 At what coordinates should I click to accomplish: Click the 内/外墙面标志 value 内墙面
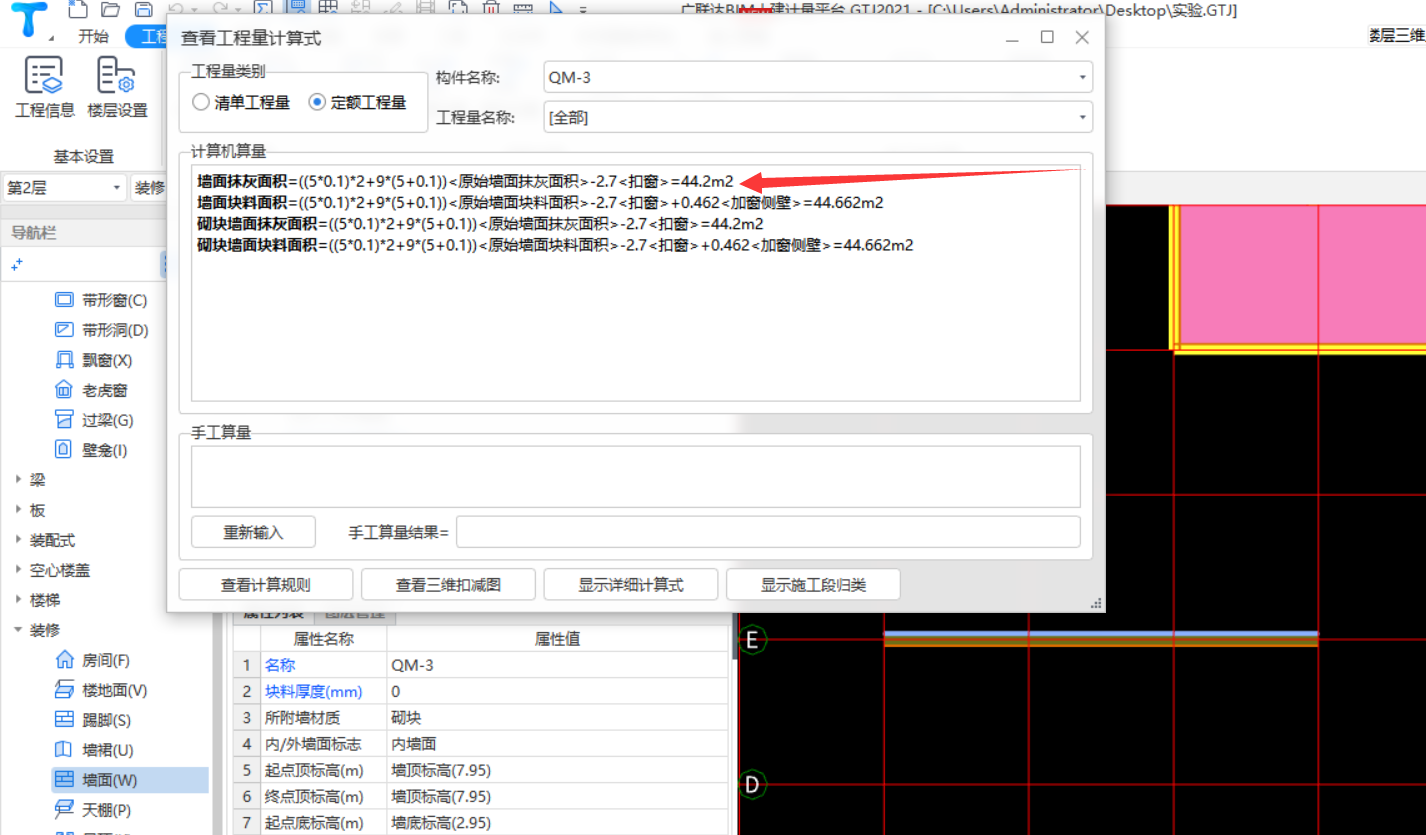[x=557, y=744]
